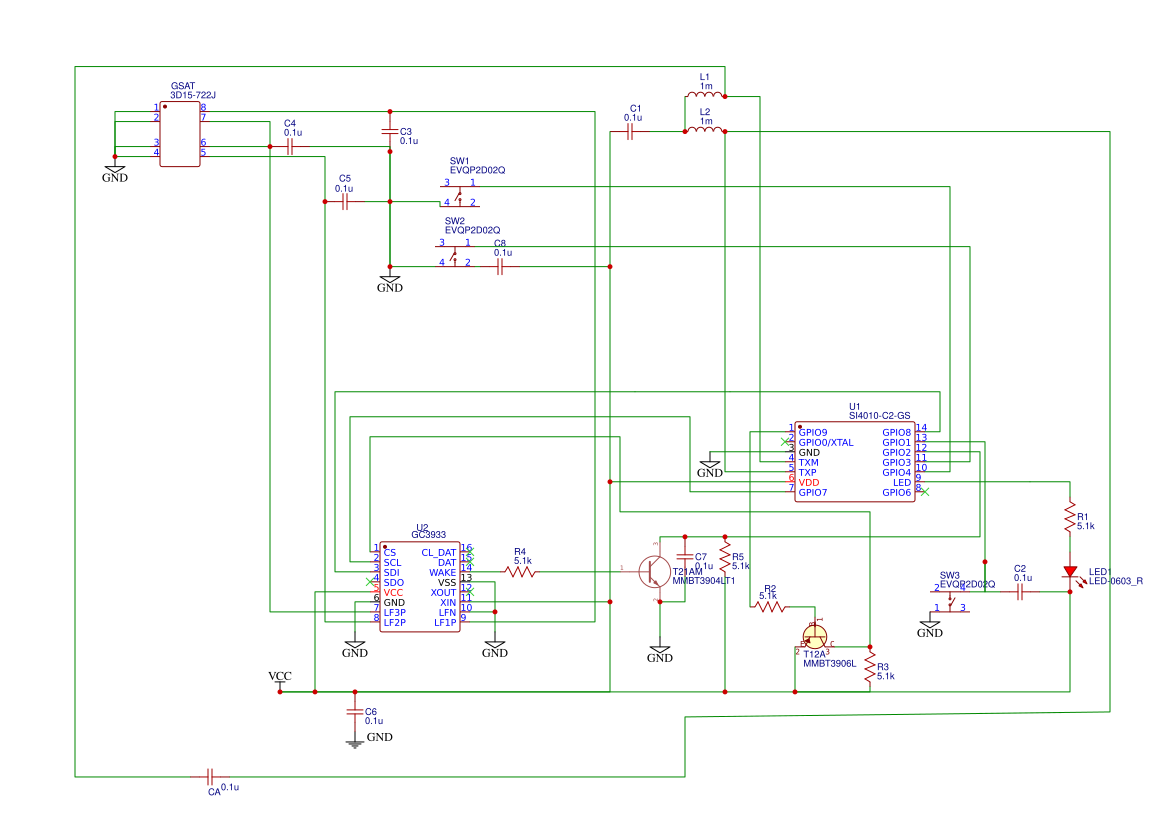The width and height of the screenshot is (1169, 829).
Task: Click R4's '5.1k' value label
Action: click(523, 561)
